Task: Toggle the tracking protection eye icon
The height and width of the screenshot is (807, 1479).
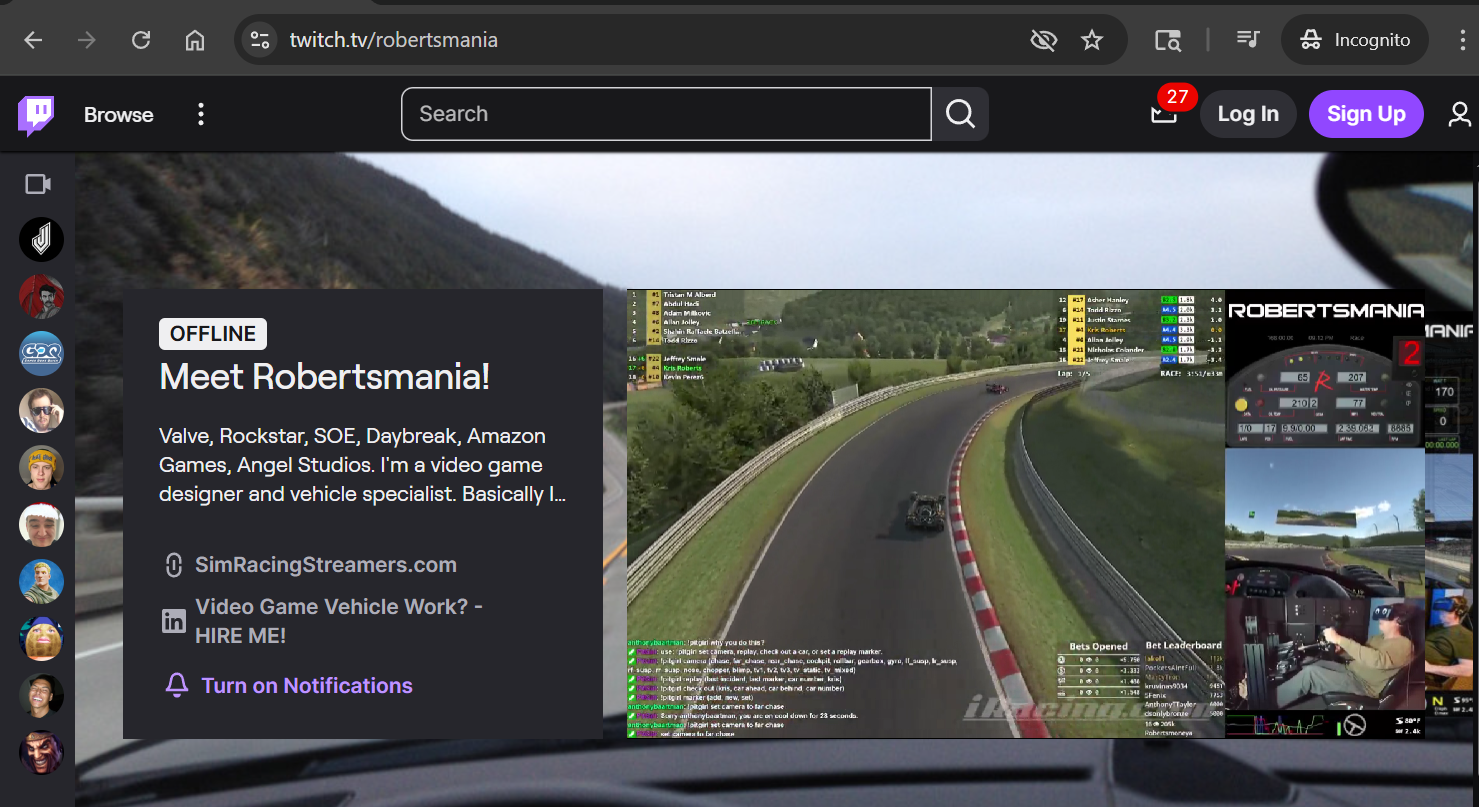Action: [1043, 40]
